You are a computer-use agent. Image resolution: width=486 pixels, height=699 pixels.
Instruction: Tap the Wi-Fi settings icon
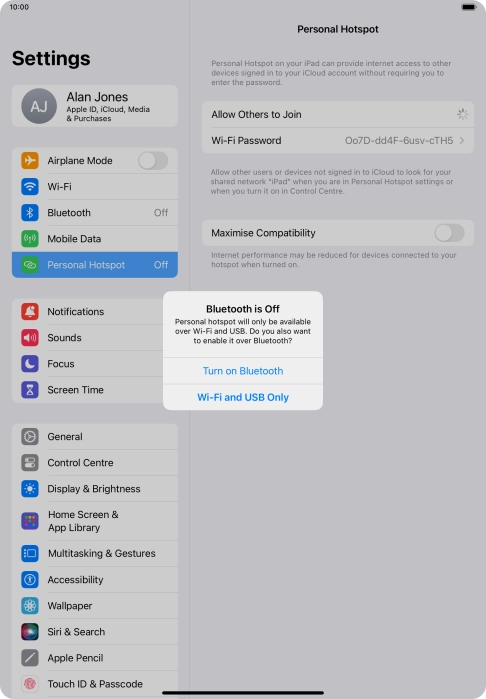tap(30, 186)
